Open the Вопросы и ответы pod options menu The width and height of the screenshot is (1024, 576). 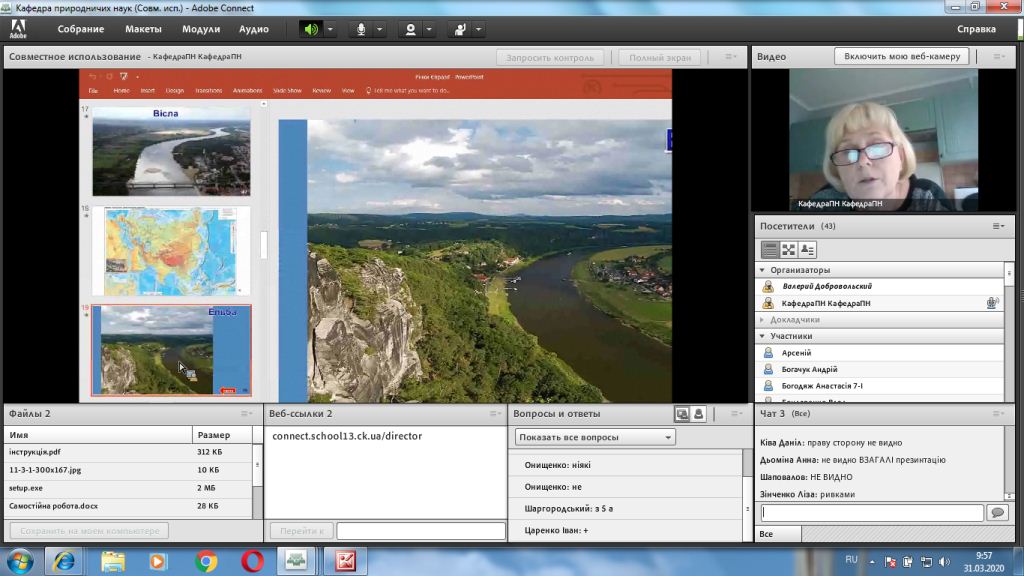[736, 413]
